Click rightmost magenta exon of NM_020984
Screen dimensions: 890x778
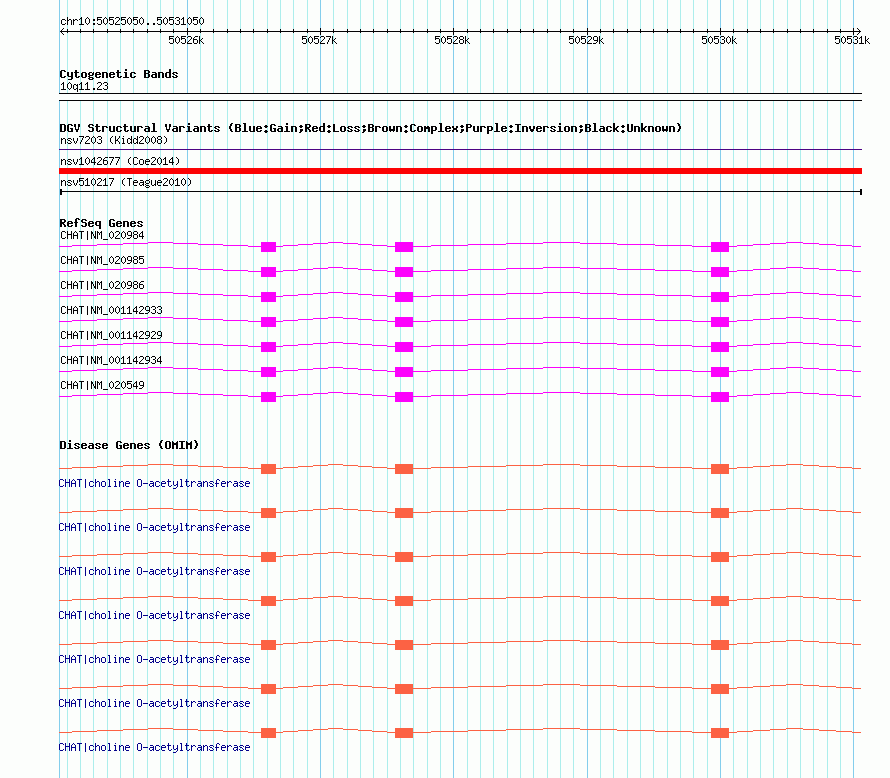coord(720,247)
